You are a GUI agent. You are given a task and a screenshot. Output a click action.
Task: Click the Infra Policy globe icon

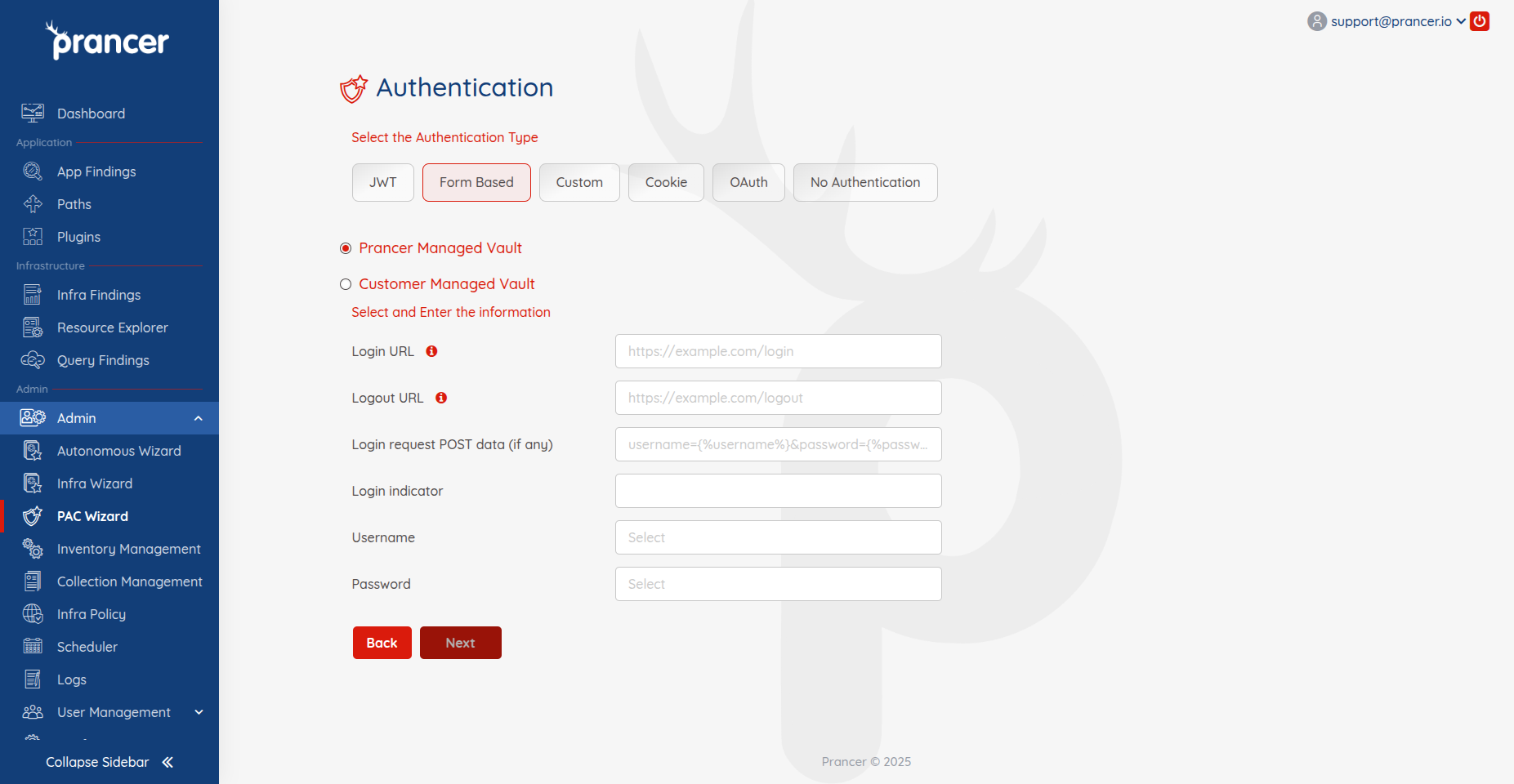coord(33,614)
